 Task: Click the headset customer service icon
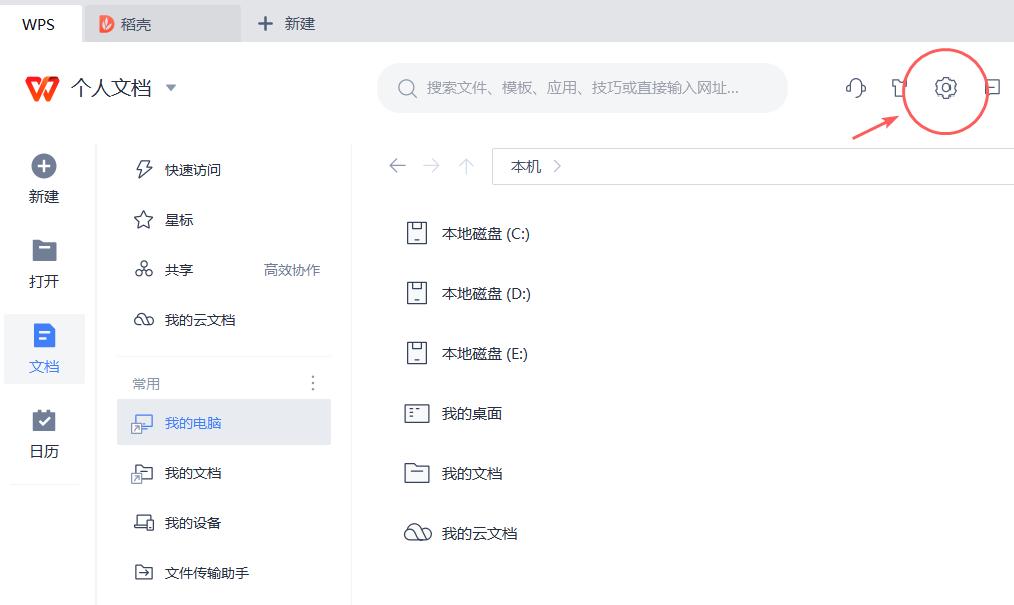[x=855, y=88]
